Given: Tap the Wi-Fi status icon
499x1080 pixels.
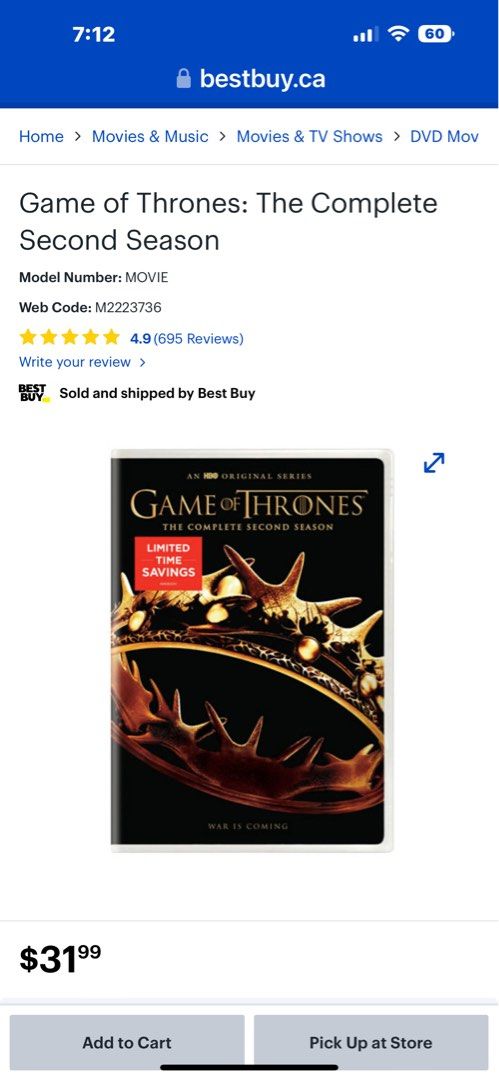Looking at the screenshot, I should 398,33.
